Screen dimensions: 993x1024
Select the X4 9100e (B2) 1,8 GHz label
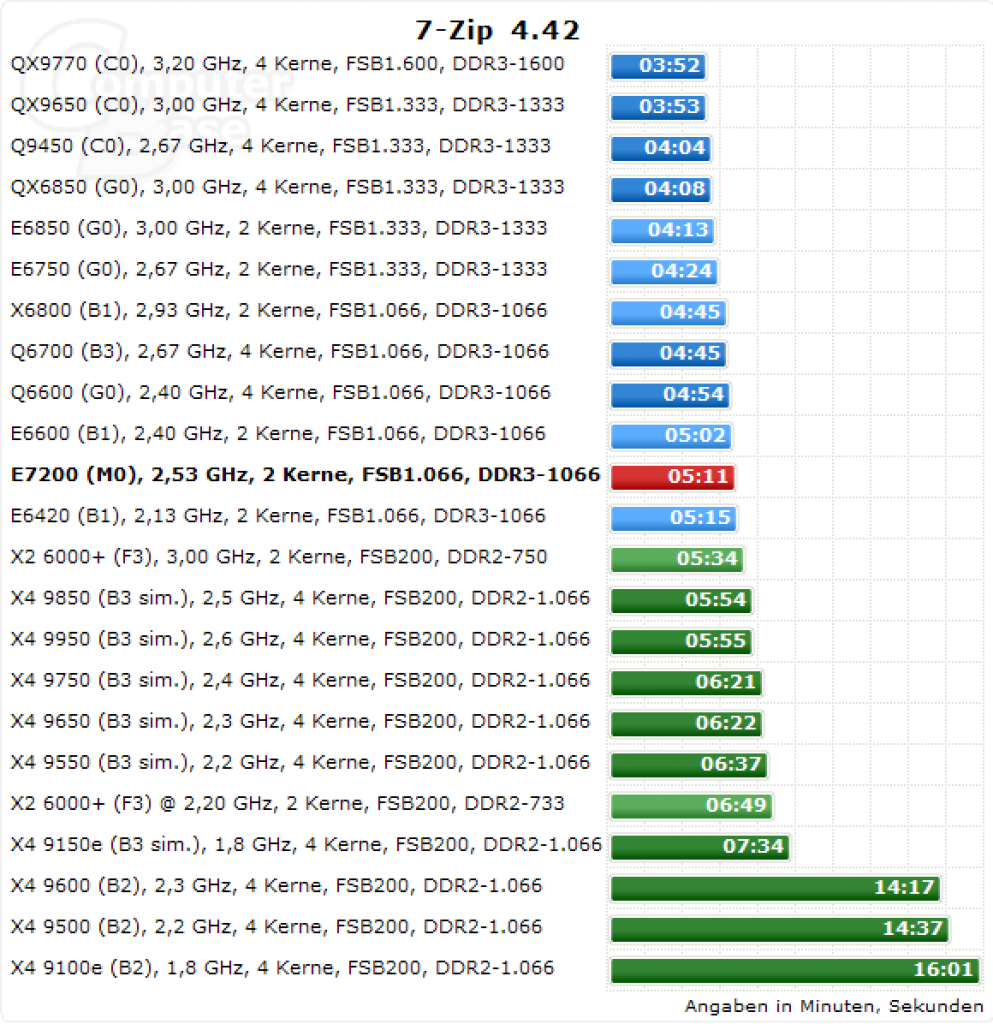pyautogui.click(x=282, y=968)
